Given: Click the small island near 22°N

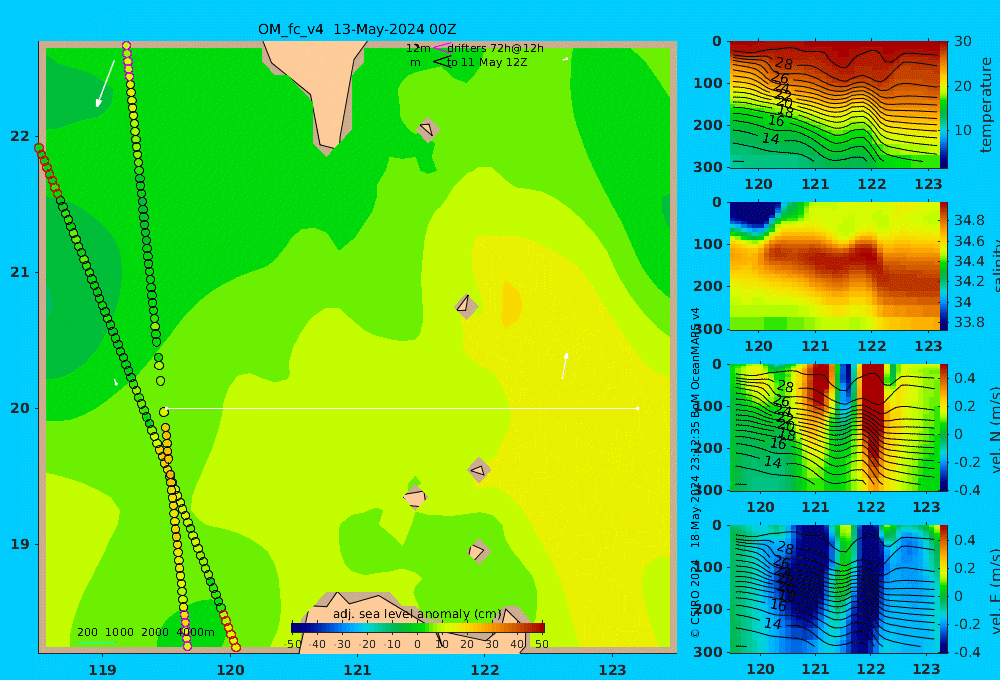Looking at the screenshot, I should (x=427, y=129).
